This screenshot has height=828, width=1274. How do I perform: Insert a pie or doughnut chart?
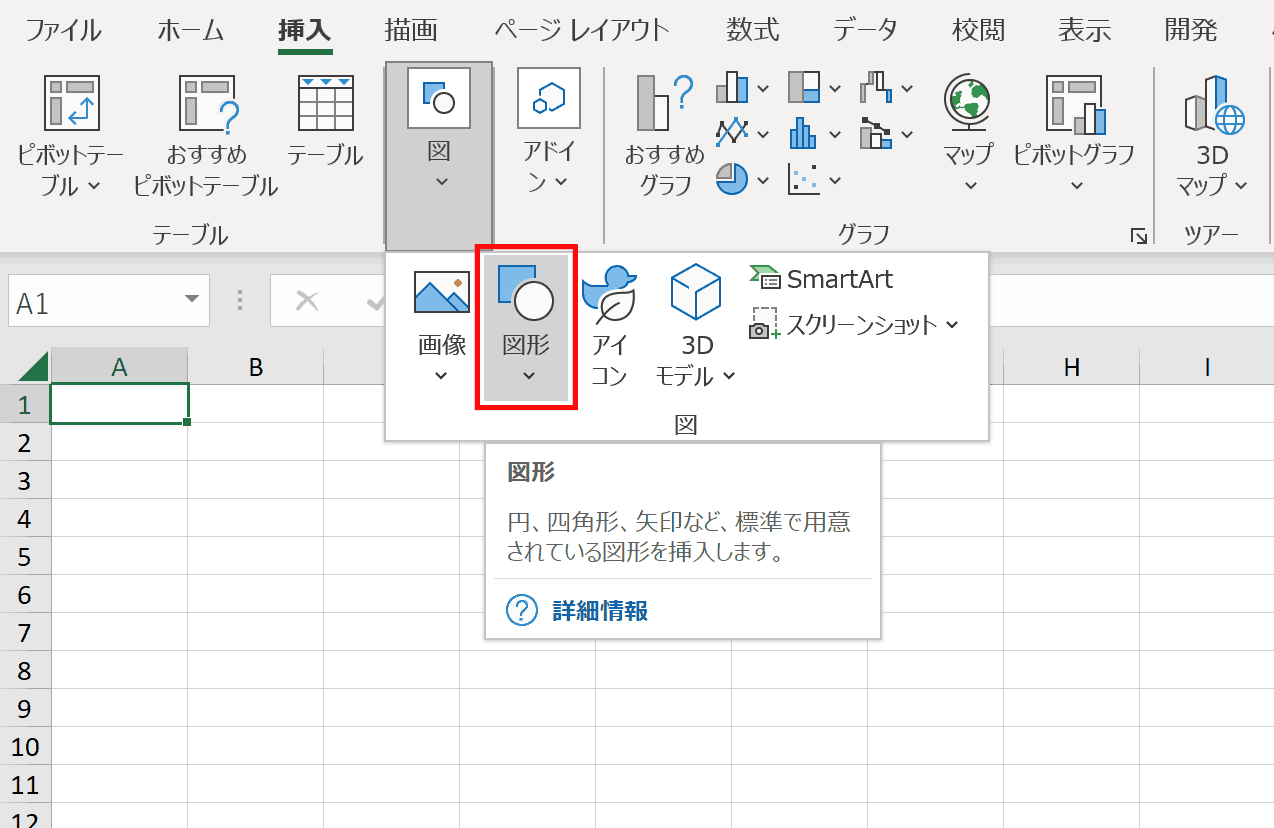733,179
